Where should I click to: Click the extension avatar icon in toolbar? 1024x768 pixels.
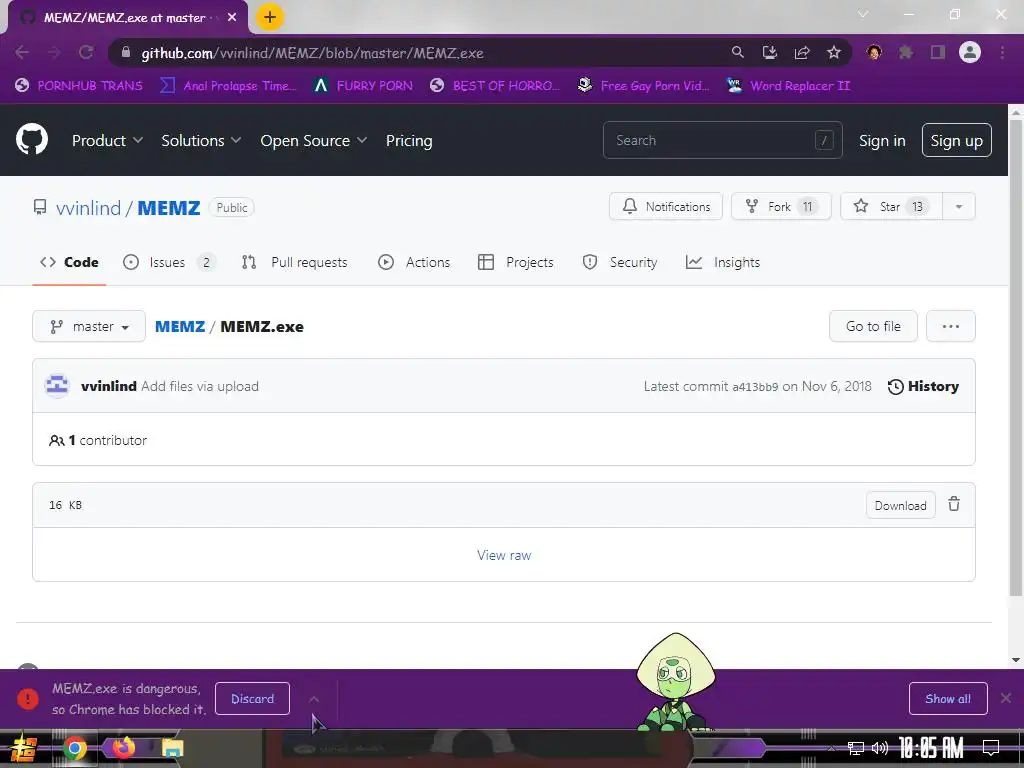[x=874, y=52]
